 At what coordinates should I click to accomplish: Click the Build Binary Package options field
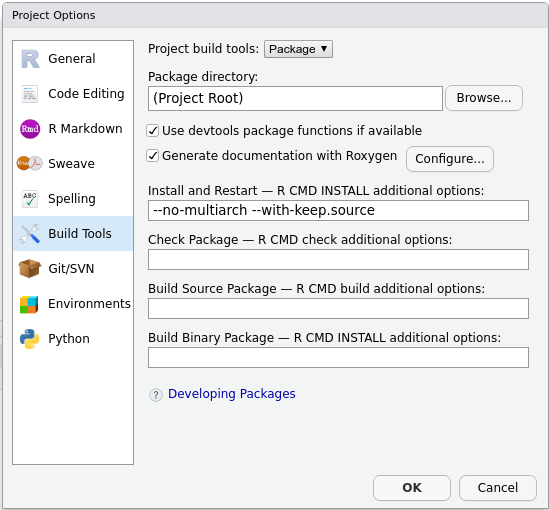tap(338, 357)
